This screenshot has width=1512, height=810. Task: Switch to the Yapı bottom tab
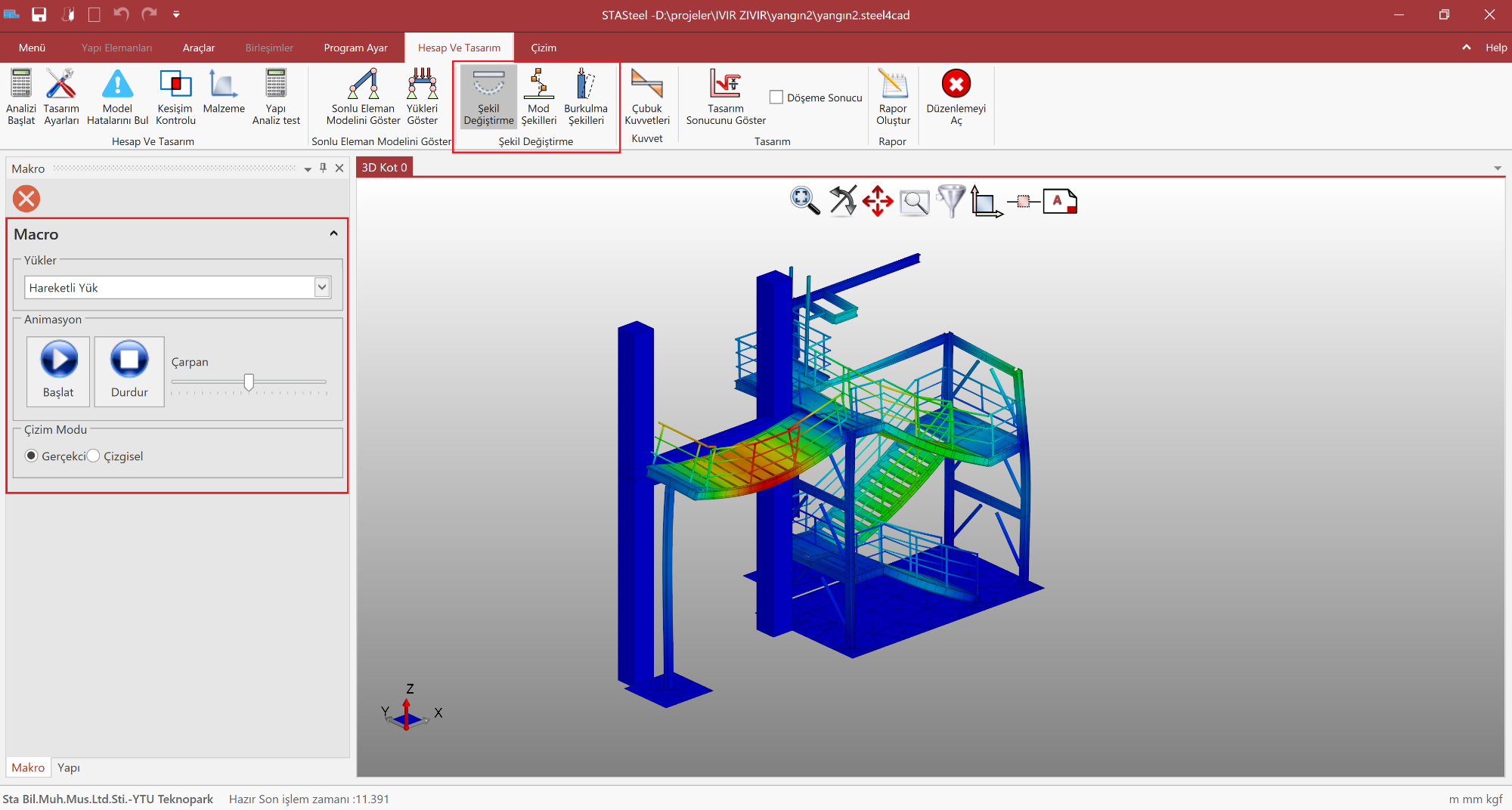click(x=68, y=768)
